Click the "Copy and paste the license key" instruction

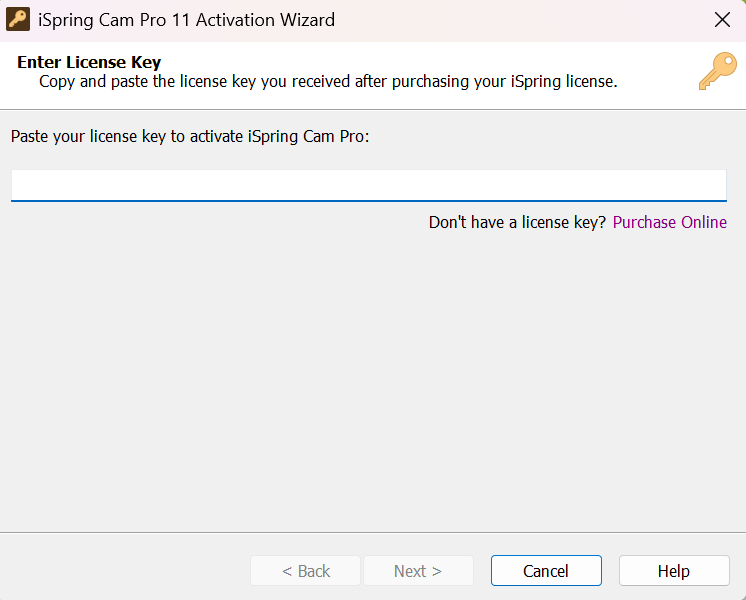coord(328,82)
